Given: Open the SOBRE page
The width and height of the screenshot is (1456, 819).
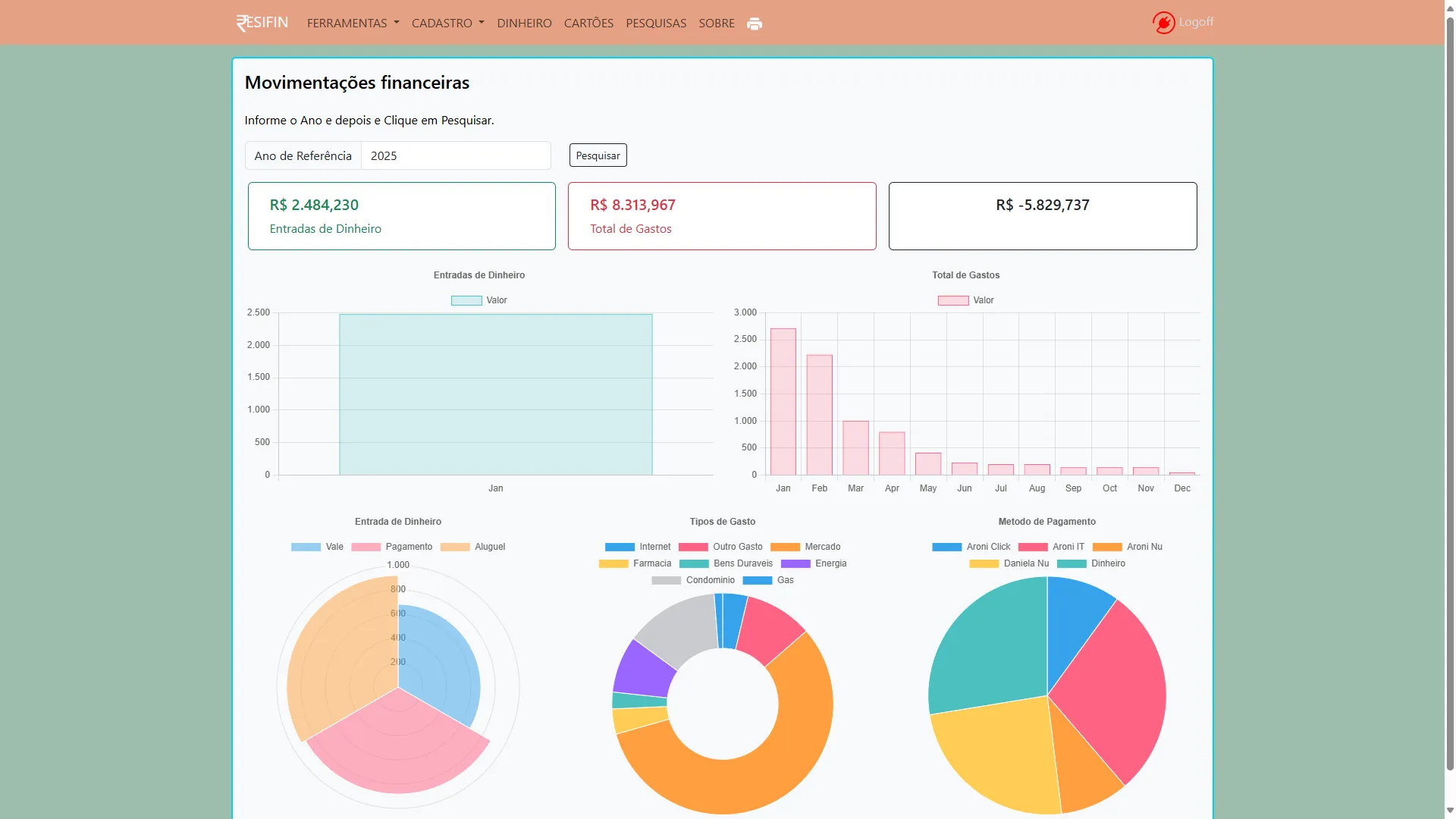Looking at the screenshot, I should [x=716, y=24].
